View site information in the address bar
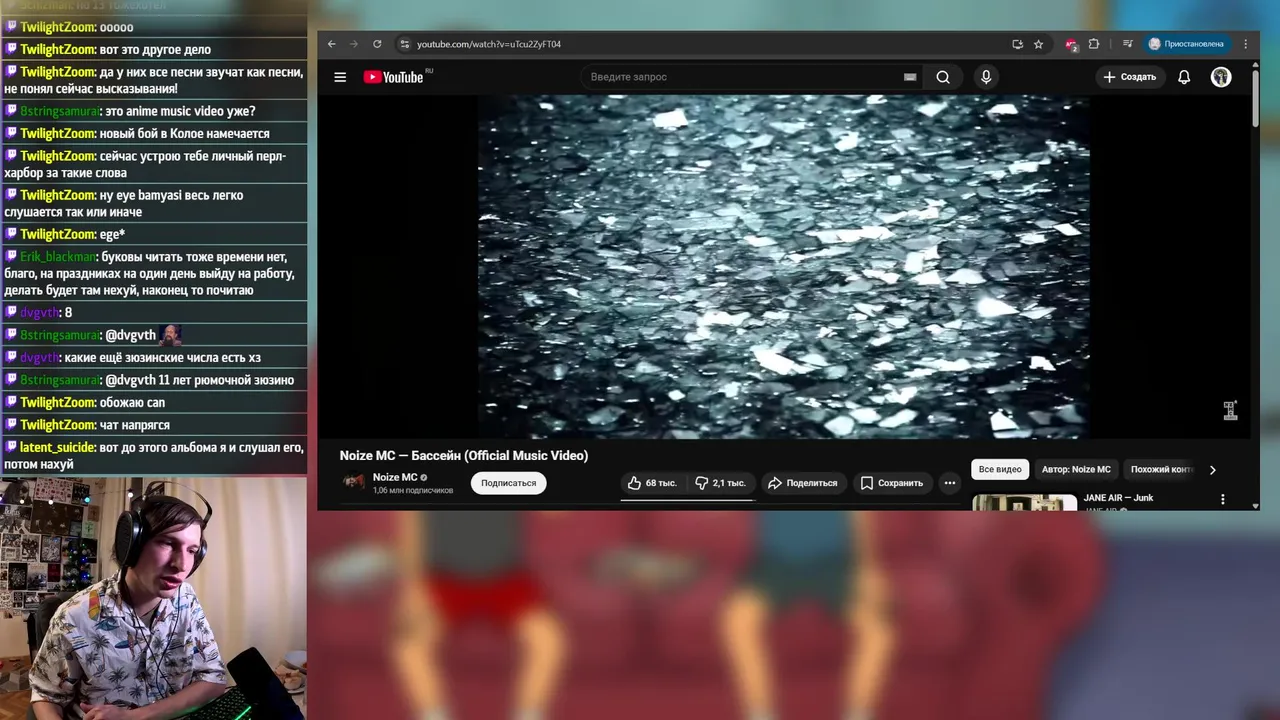 (404, 44)
